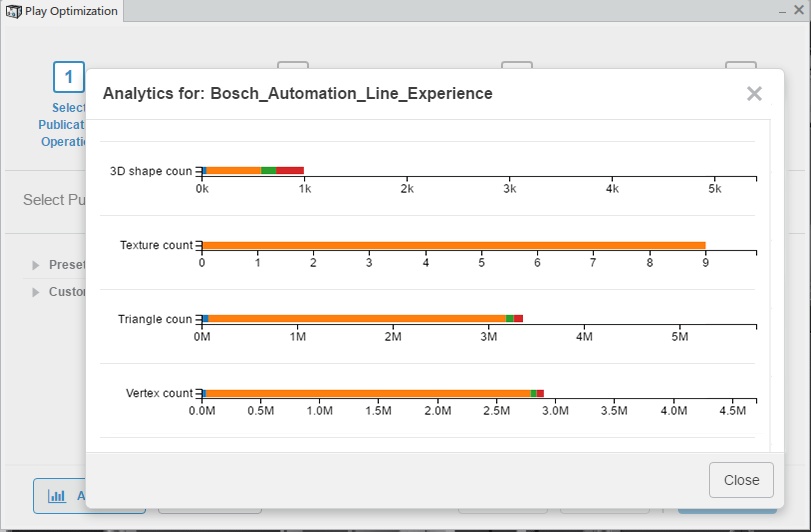811x532 pixels.
Task: Click the red segment of Triangle count bar
Action: click(x=518, y=318)
